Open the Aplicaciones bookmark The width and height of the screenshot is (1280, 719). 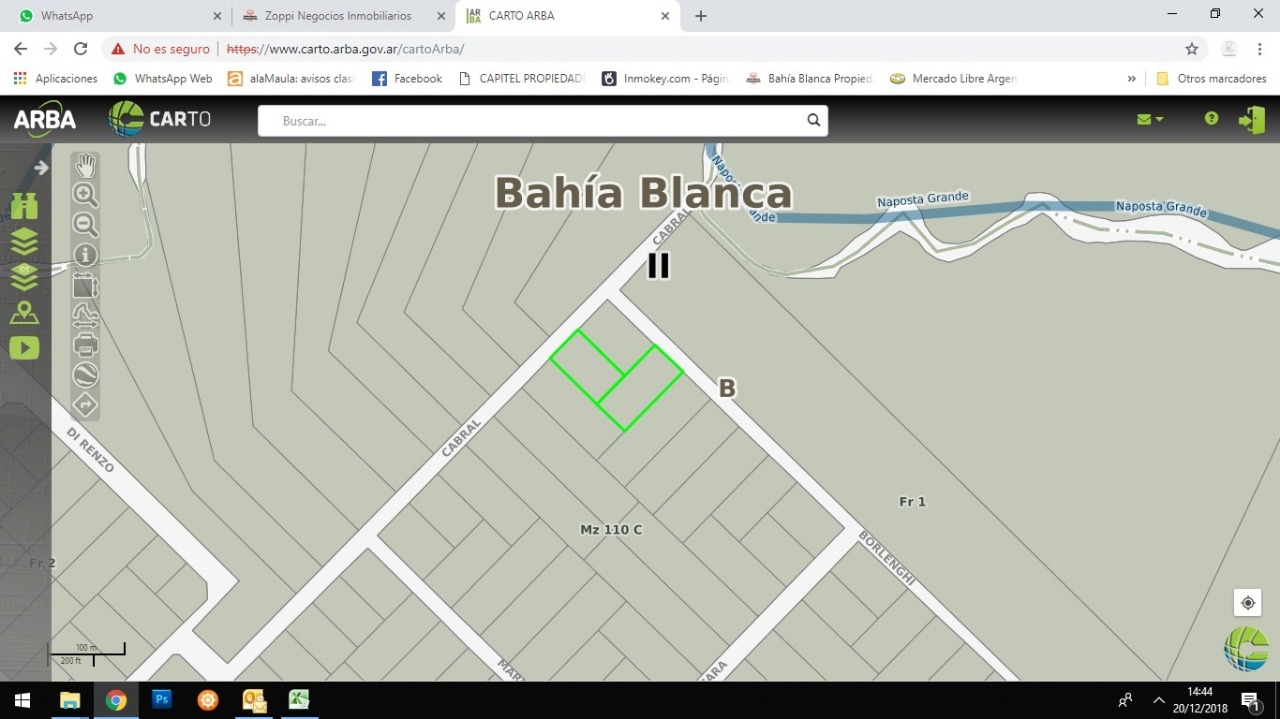click(56, 78)
